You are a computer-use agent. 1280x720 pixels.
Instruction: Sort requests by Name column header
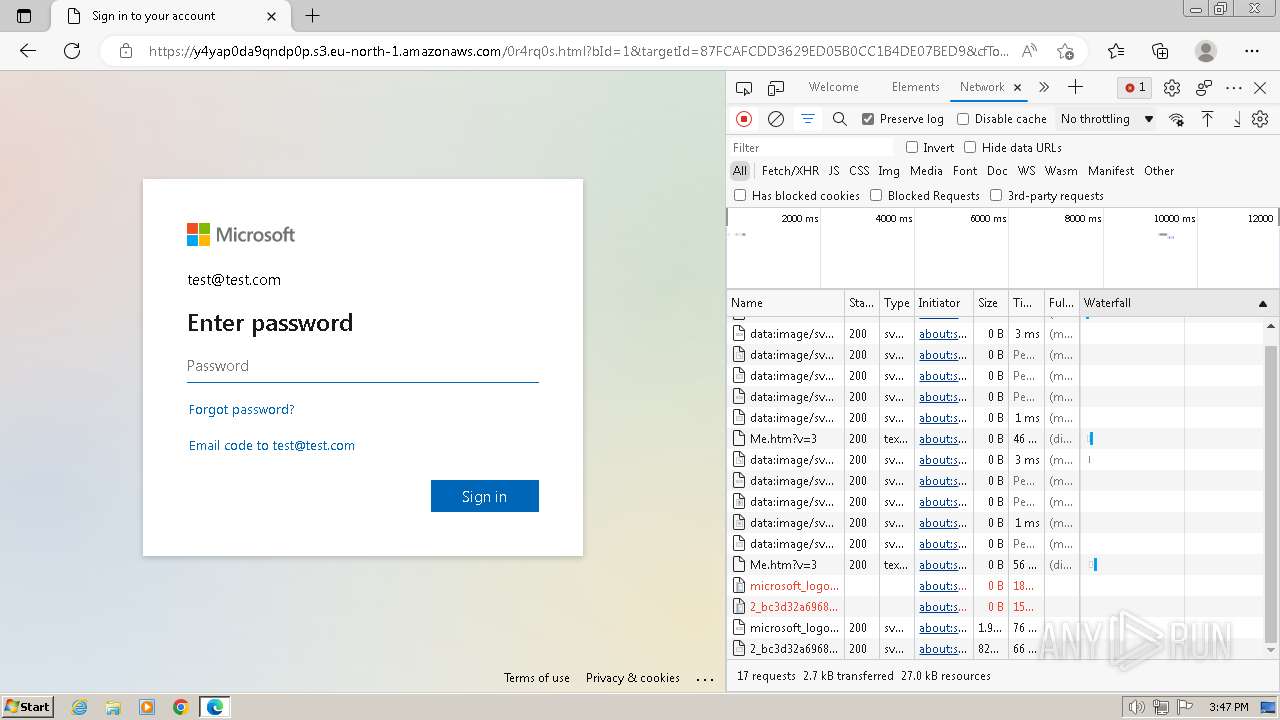click(x=786, y=303)
